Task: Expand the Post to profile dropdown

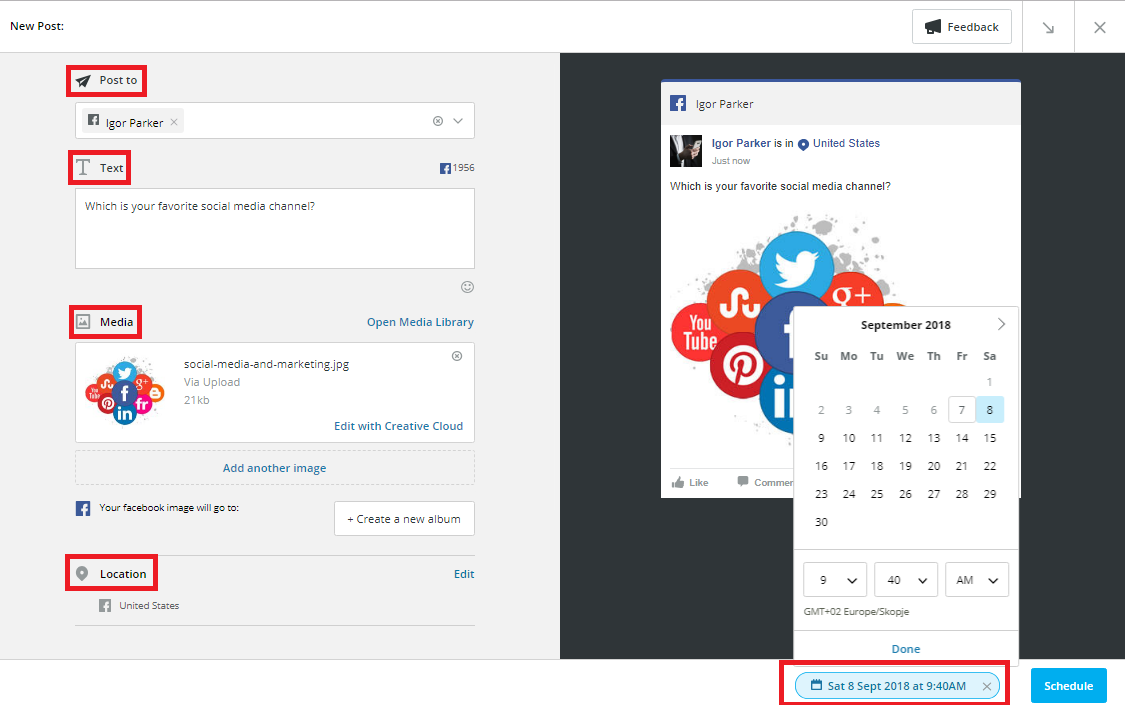Action: coord(458,121)
